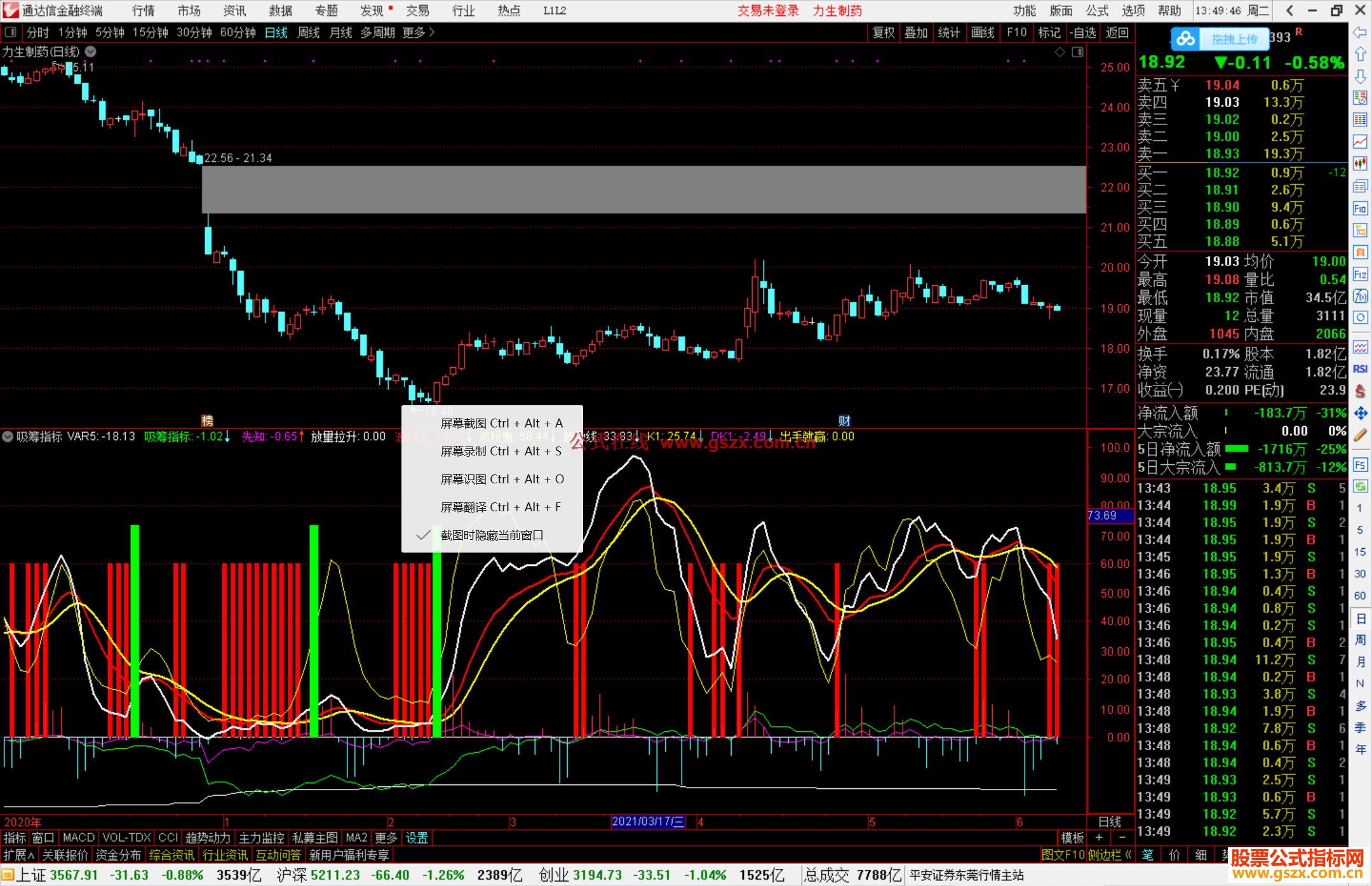Viewport: 1372px width, 886px height.
Task: Click the gray 22.56-21.34 gap zone
Action: tap(644, 189)
